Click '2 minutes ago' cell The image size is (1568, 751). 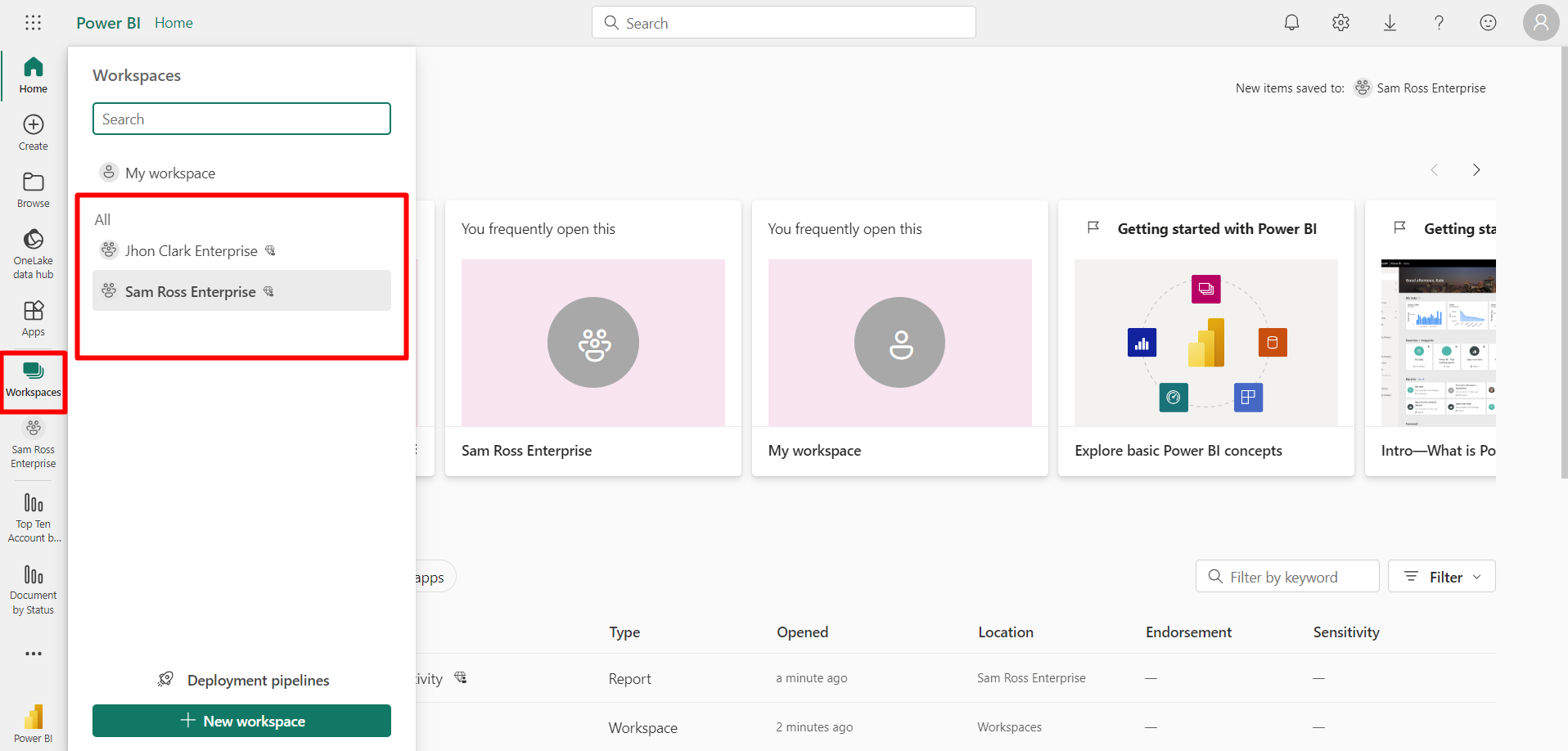tap(814, 727)
